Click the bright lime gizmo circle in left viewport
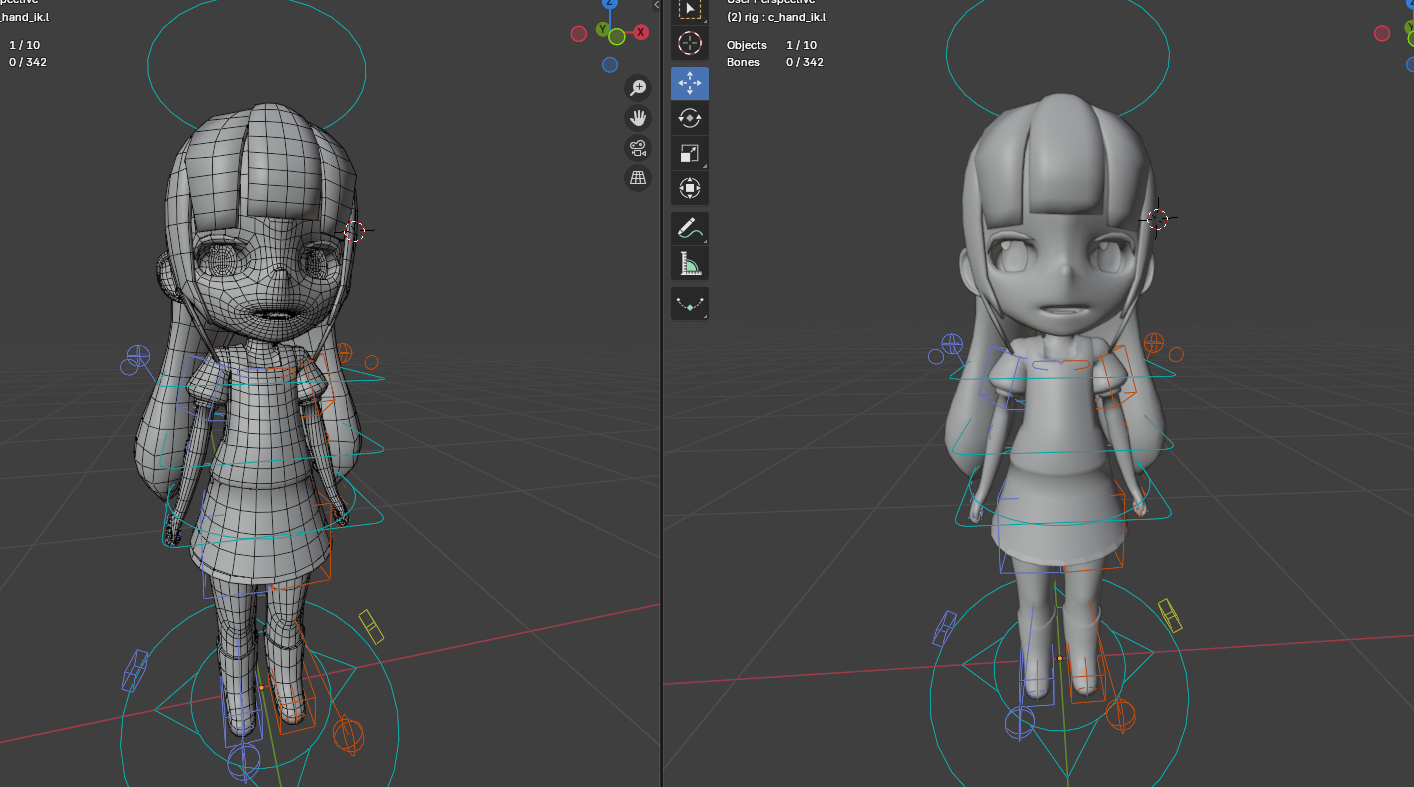Viewport: 1414px width, 787px height. coord(617,37)
